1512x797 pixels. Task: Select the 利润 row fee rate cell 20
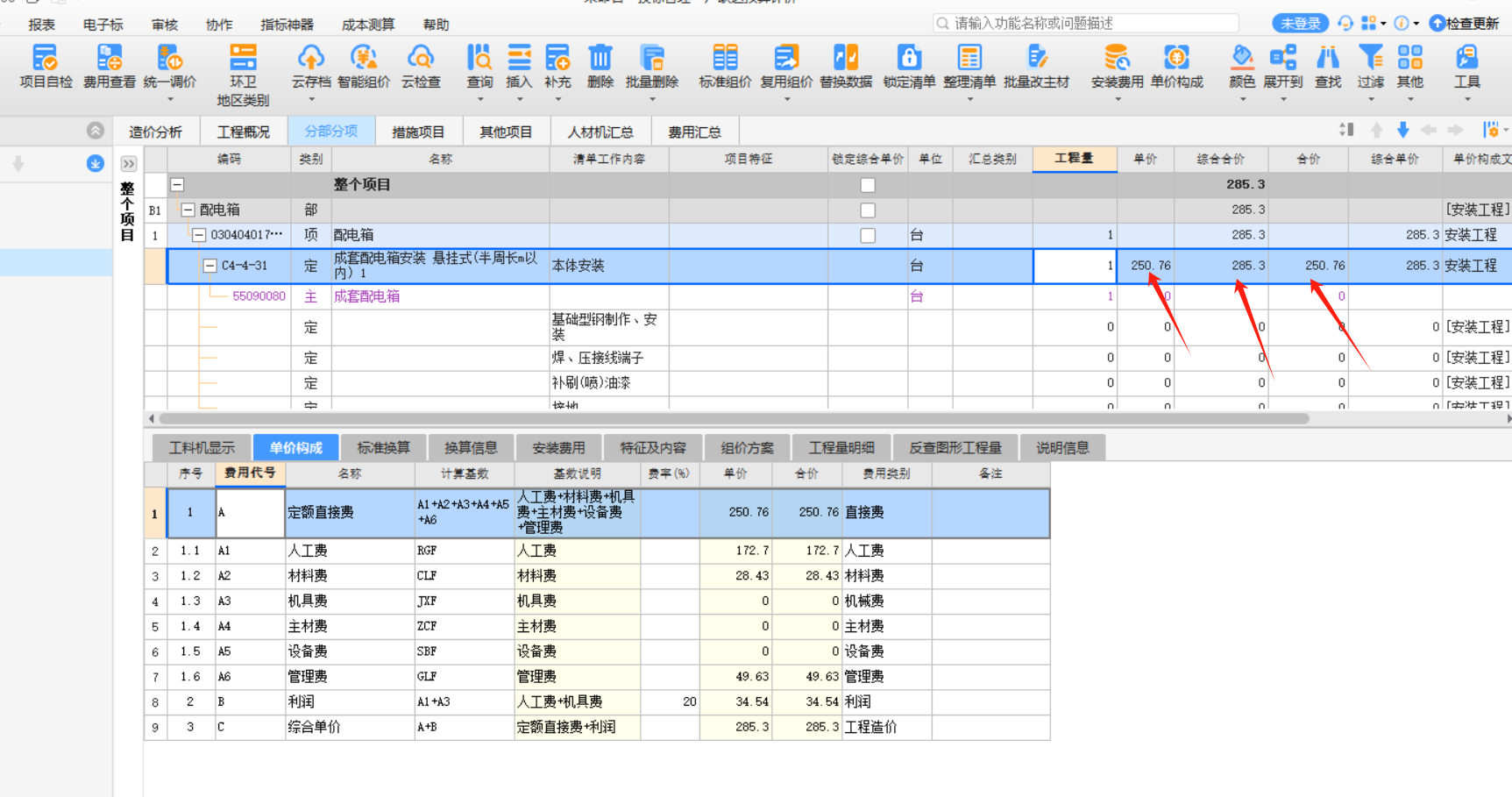670,701
